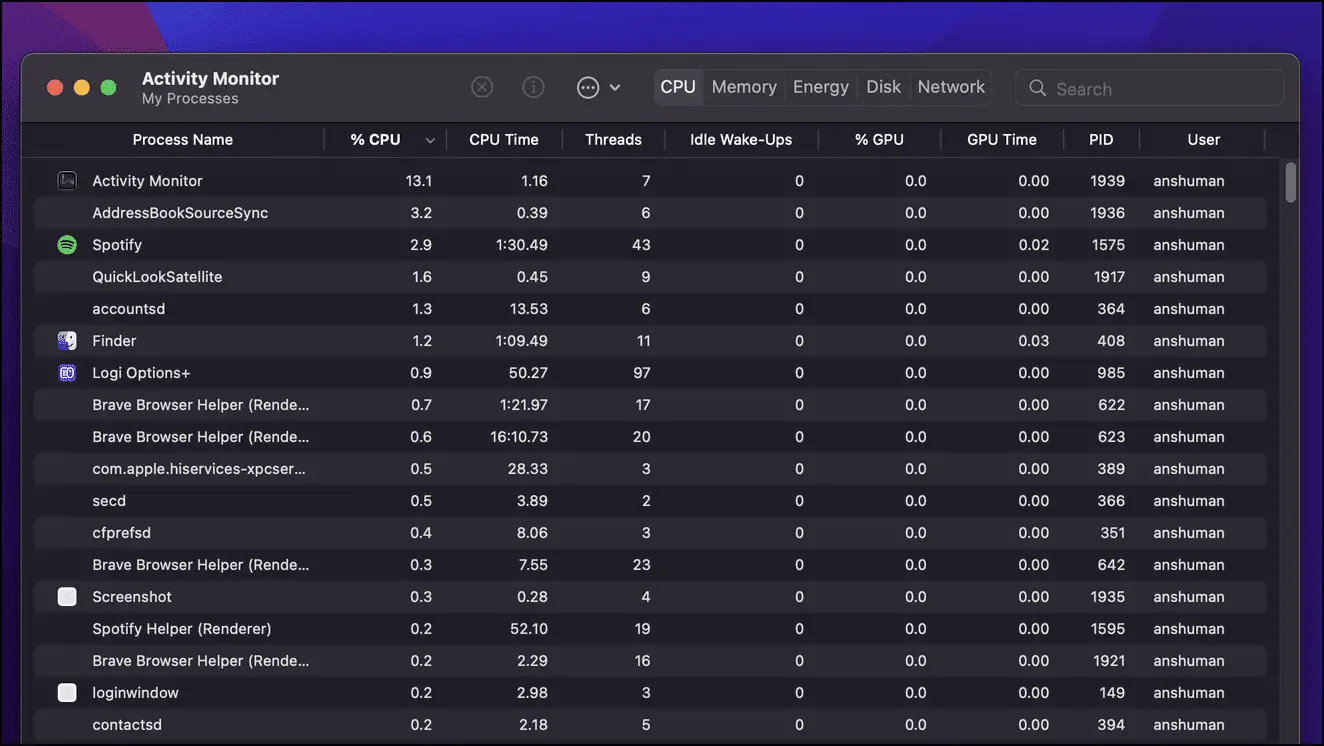This screenshot has width=1324, height=746.
Task: Click the 97 threads value
Action: point(642,373)
